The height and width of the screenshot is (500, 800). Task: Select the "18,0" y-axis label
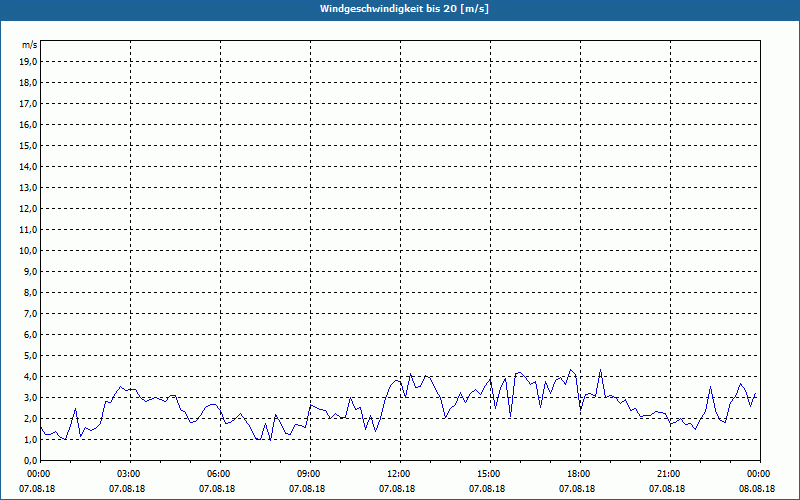[29, 83]
